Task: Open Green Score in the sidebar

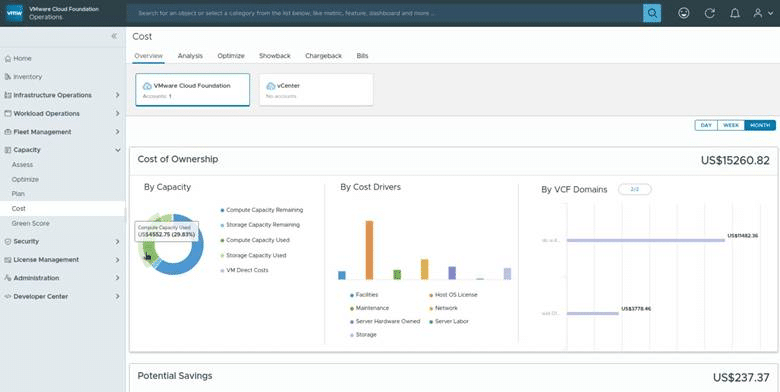Action: [30, 223]
